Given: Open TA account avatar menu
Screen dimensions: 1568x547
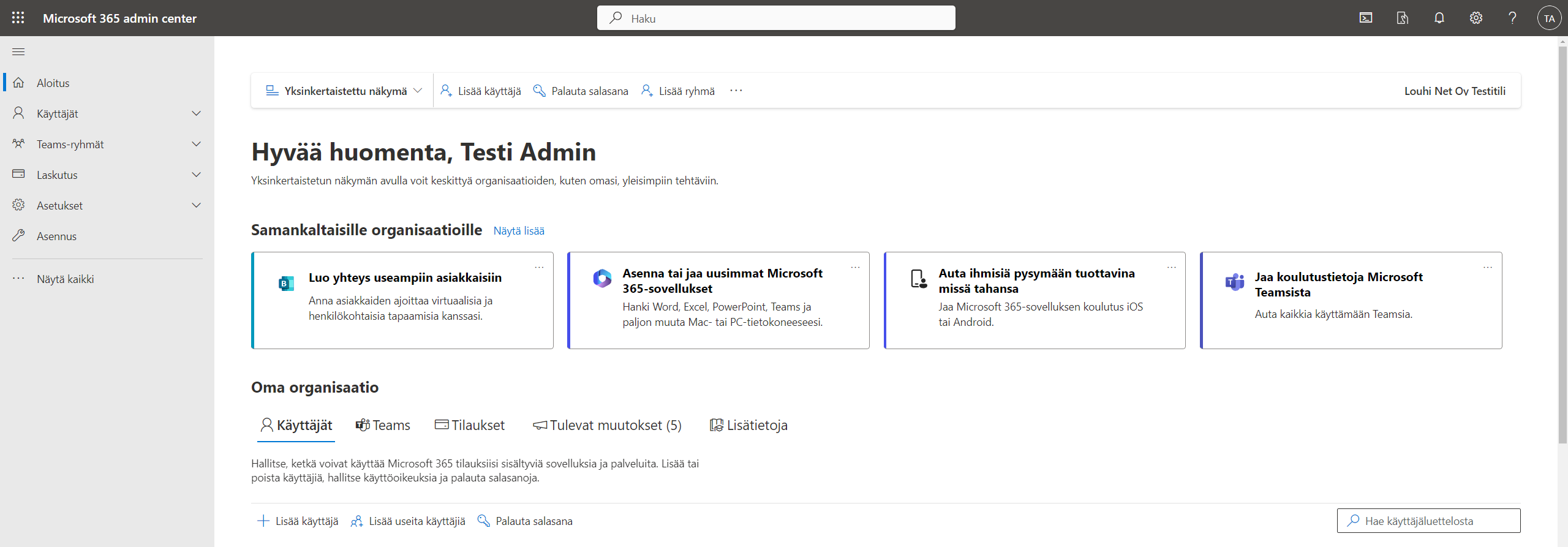Looking at the screenshot, I should [x=1550, y=18].
